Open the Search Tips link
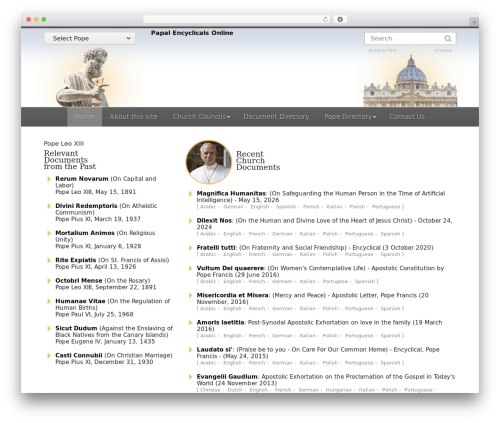500x423 pixels. [382, 51]
